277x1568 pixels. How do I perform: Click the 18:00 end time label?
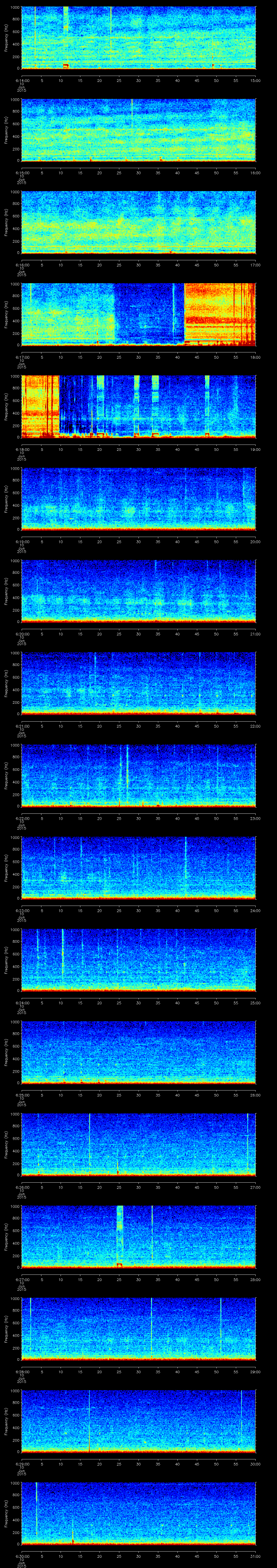pyautogui.click(x=255, y=357)
